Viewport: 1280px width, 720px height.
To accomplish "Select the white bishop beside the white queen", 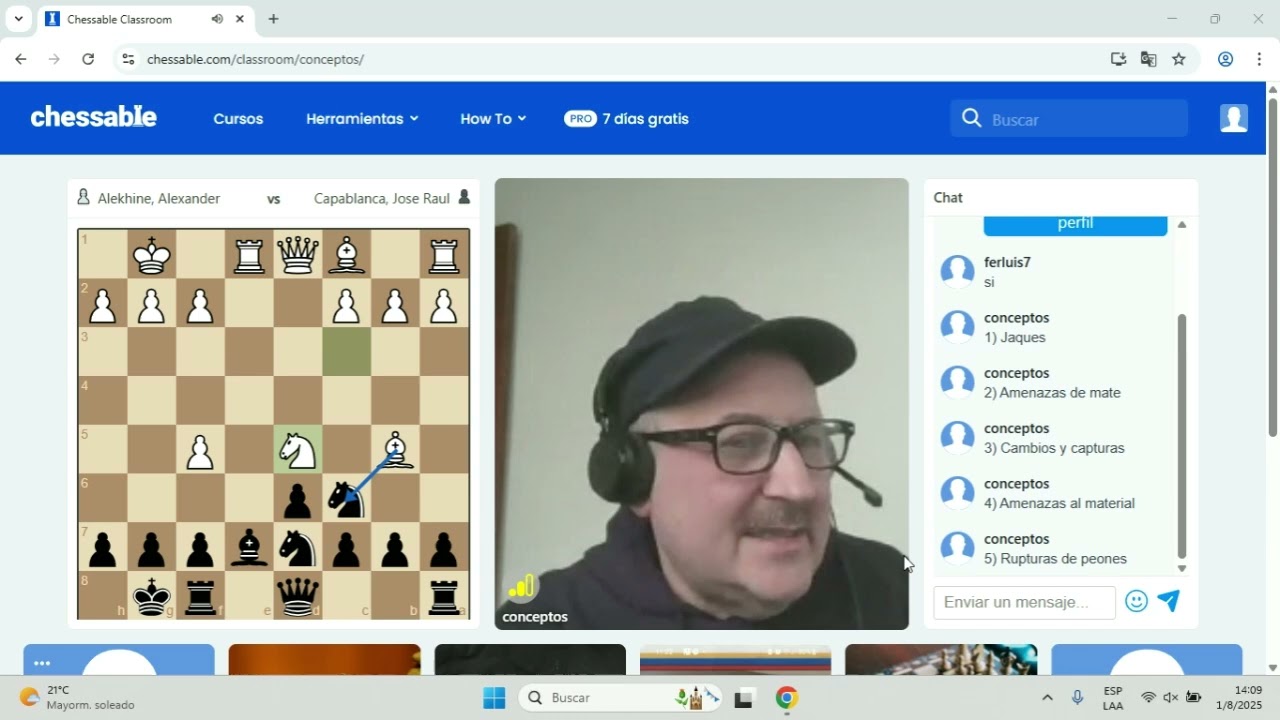I will click(346, 256).
